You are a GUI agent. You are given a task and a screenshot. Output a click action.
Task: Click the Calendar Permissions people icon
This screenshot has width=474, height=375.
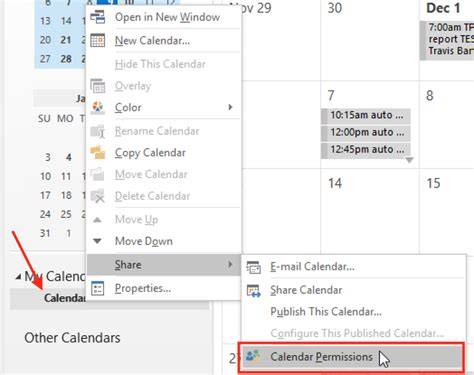coord(253,356)
